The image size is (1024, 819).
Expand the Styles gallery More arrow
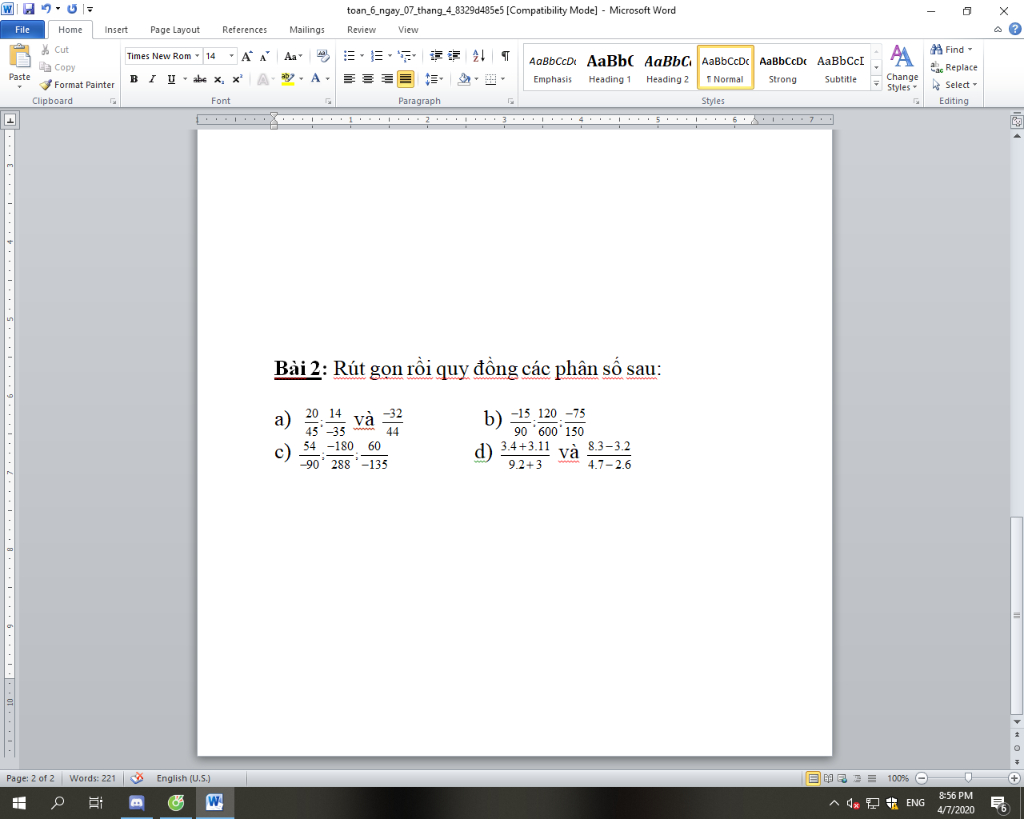click(876, 84)
